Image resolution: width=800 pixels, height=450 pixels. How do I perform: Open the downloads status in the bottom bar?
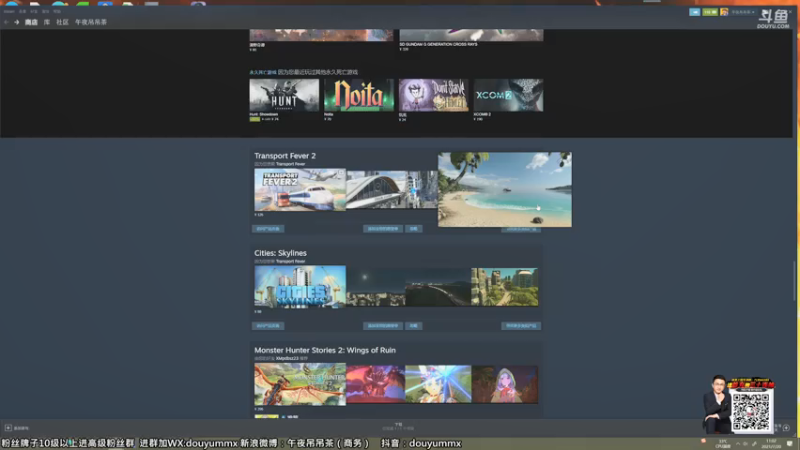(398, 427)
